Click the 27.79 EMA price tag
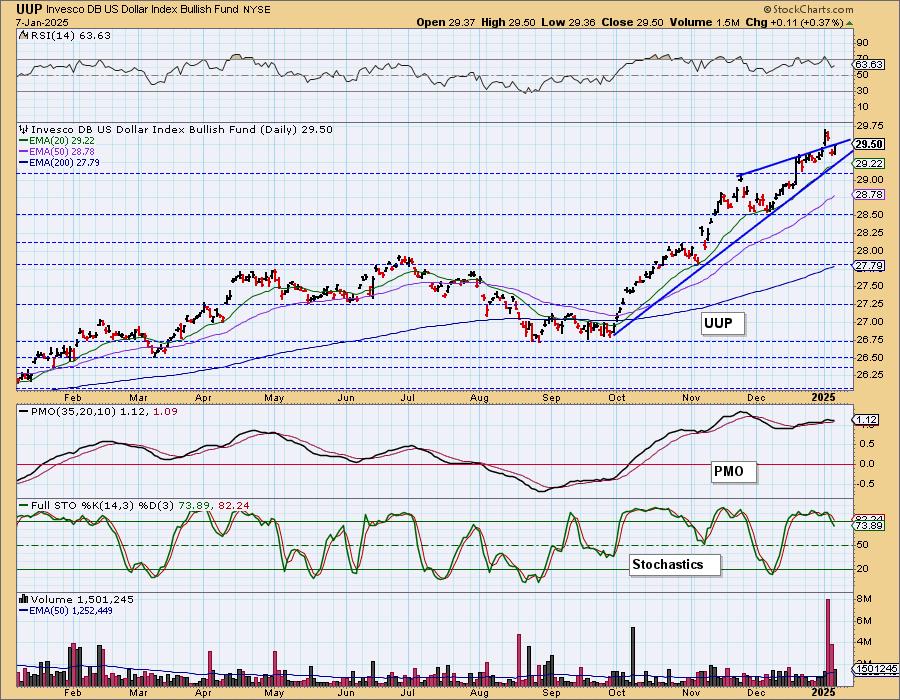This screenshot has width=900, height=700. (869, 266)
